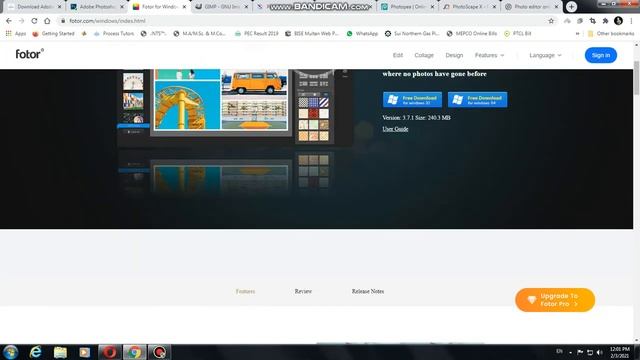Click the browser forward arrow

click(x=21, y=21)
